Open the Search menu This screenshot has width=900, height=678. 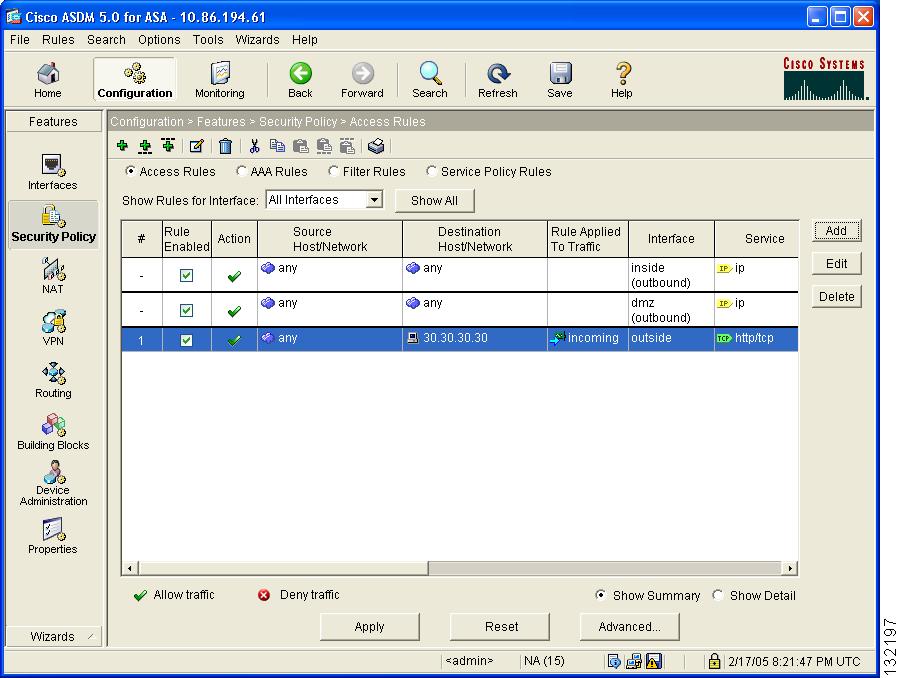point(106,40)
